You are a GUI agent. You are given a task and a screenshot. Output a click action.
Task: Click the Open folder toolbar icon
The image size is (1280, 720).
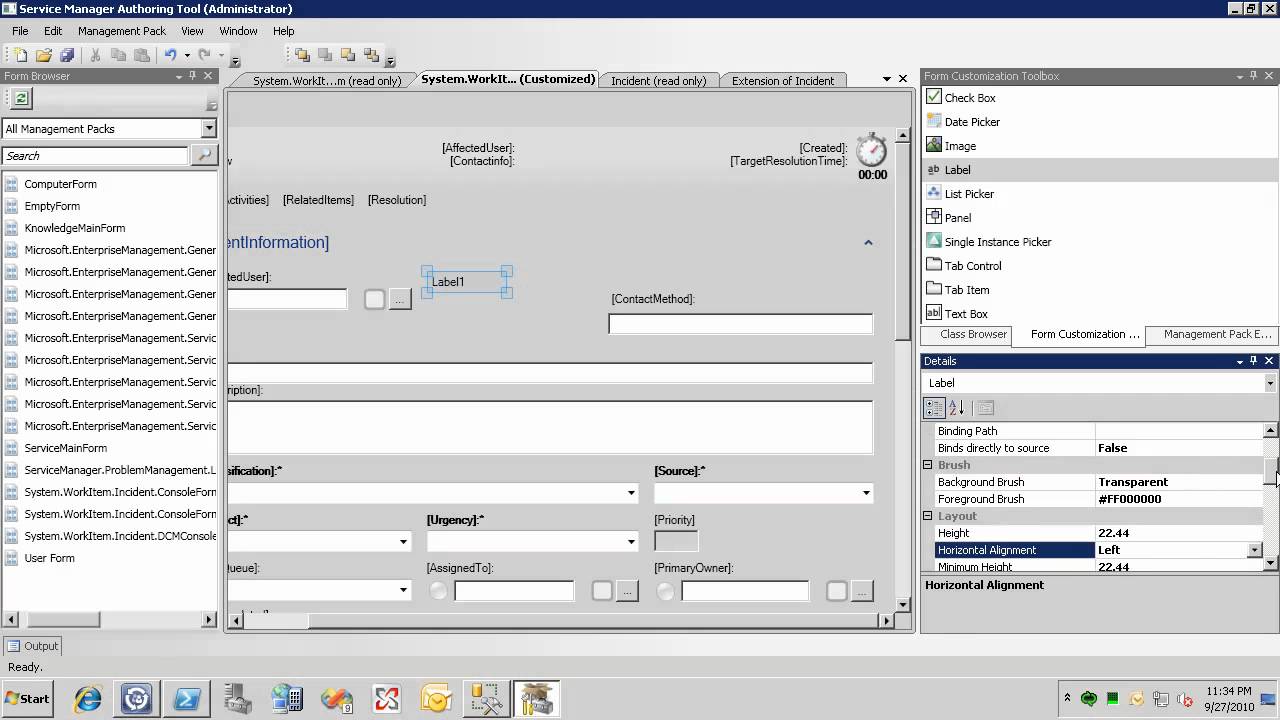pos(44,56)
